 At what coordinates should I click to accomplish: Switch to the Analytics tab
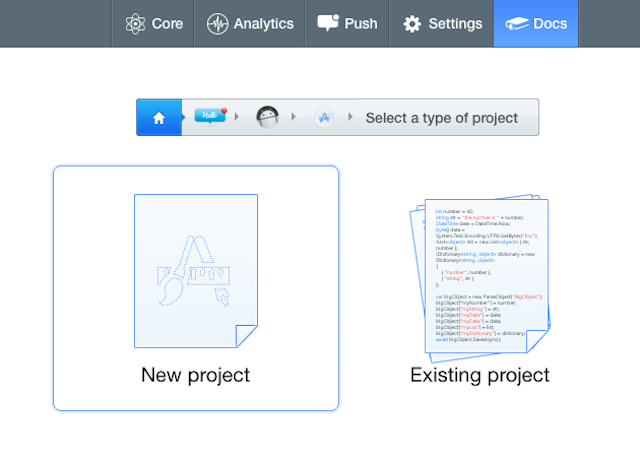coord(250,24)
